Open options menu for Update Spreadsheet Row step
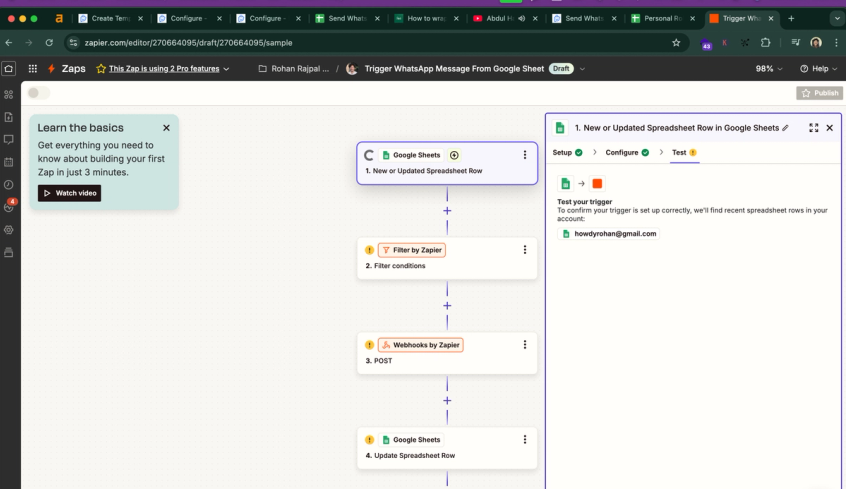This screenshot has height=489, width=846. [524, 439]
